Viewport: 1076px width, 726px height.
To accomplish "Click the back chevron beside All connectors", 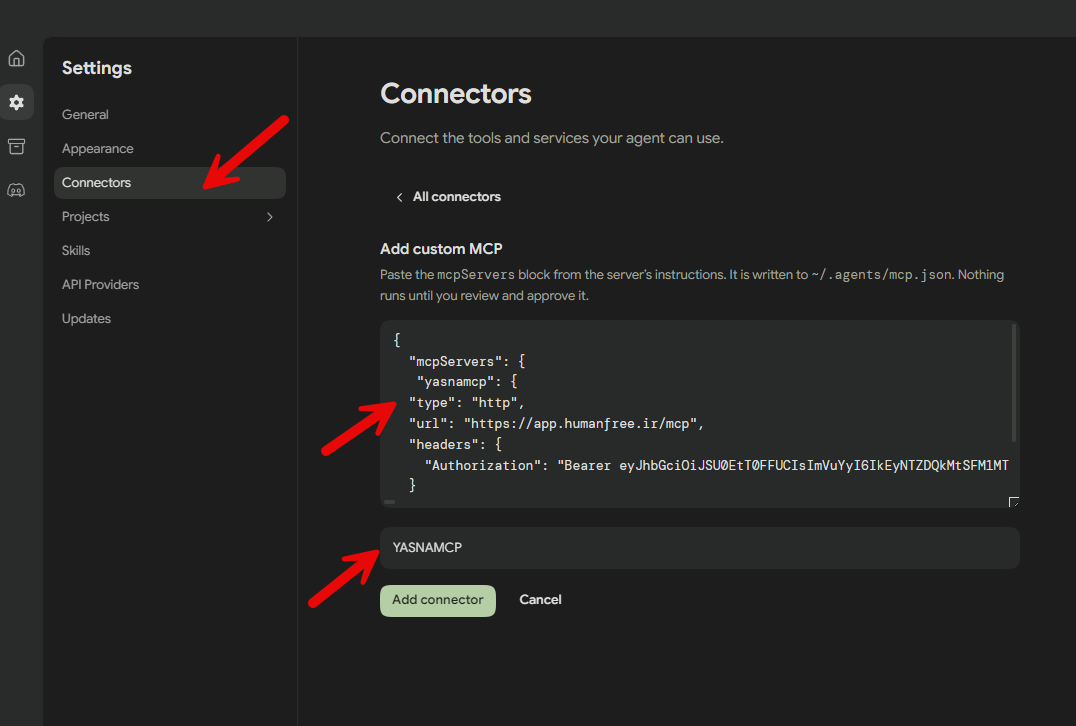I will point(399,198).
